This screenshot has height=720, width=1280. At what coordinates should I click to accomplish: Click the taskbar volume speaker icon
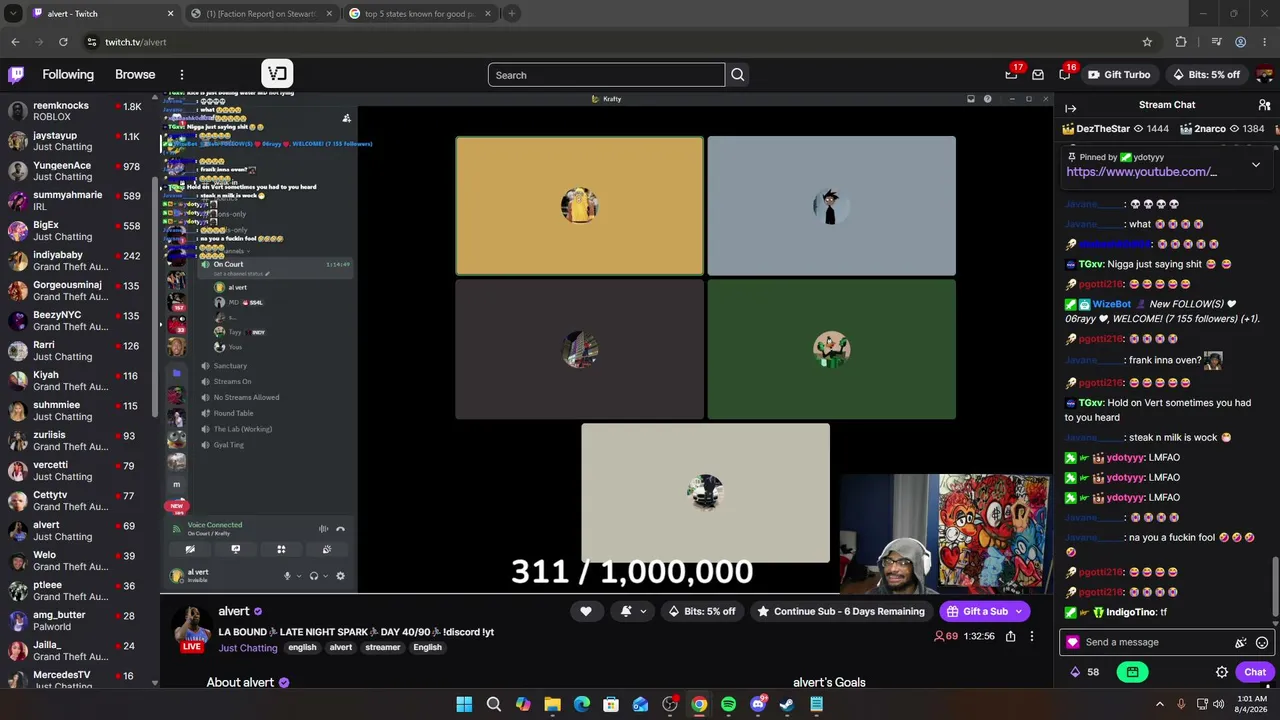(x=1217, y=704)
